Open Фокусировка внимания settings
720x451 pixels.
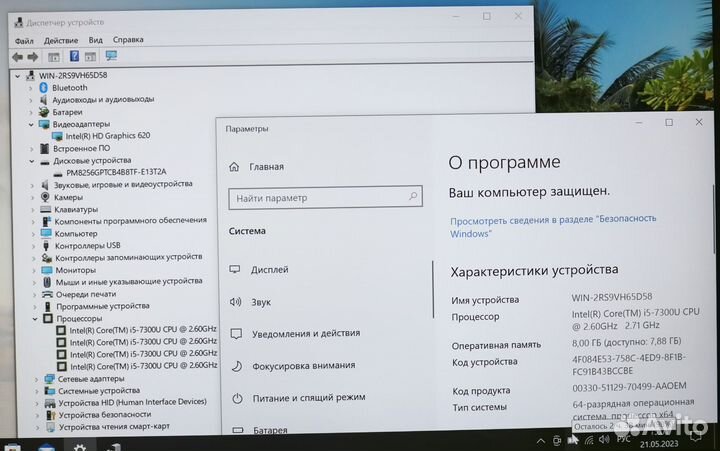(303, 365)
